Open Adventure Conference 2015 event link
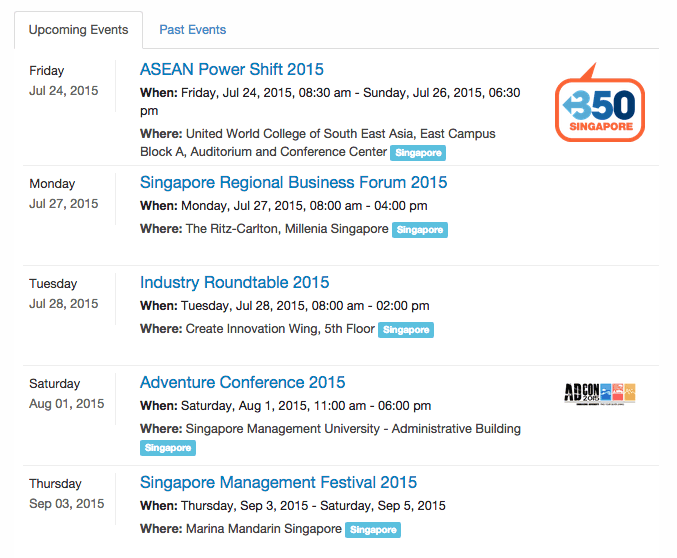Viewport: 677px width, 558px height. tap(243, 383)
